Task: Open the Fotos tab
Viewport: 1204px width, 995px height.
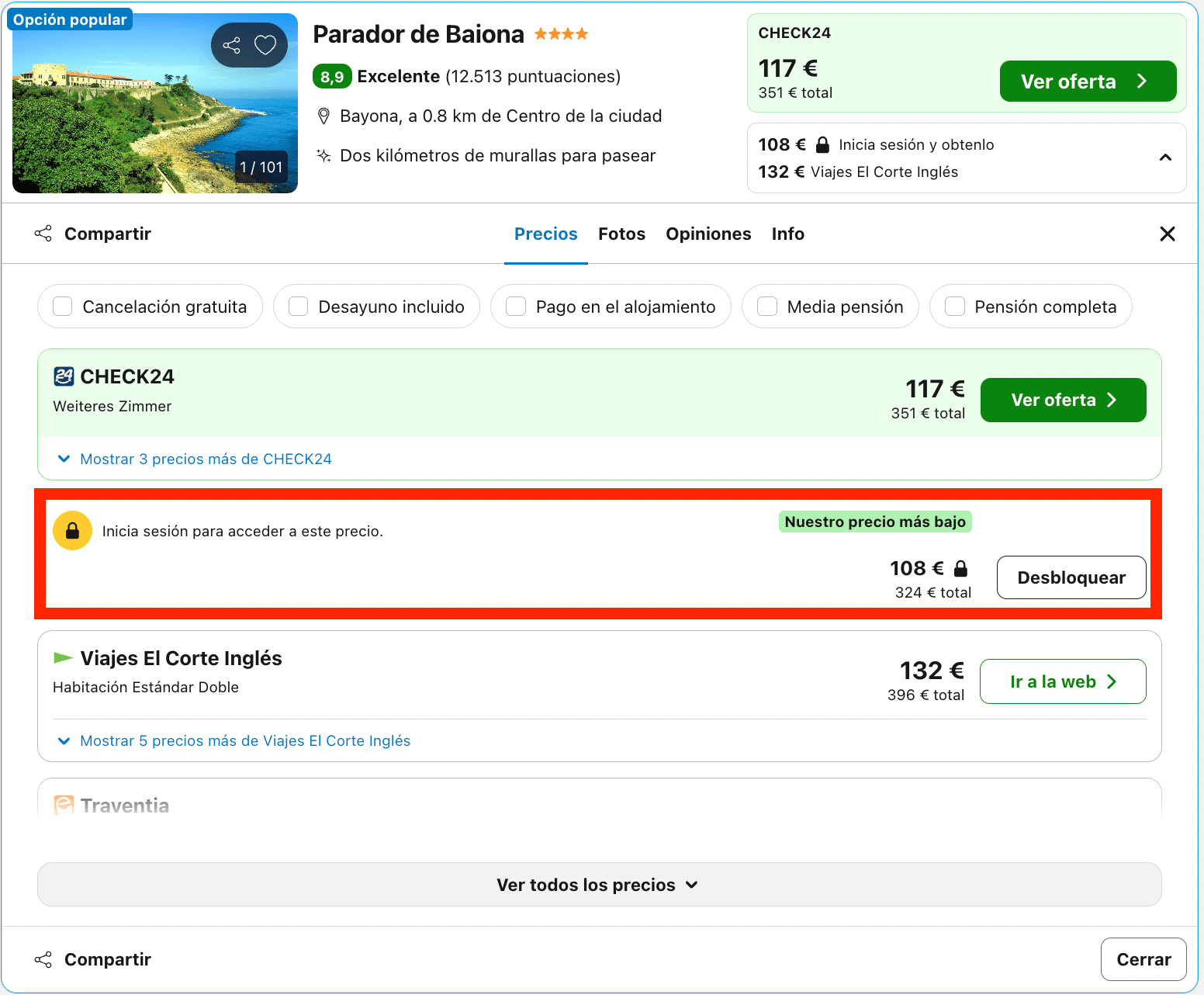Action: [621, 234]
